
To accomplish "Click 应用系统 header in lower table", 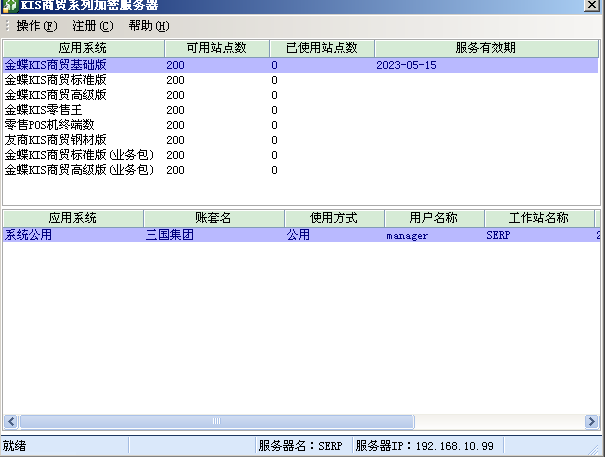I will [73, 218].
